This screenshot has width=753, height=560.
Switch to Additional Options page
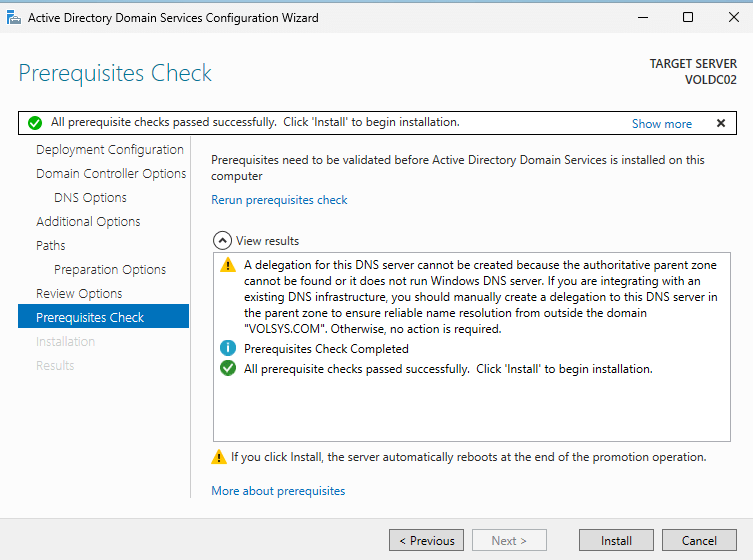[x=88, y=222]
